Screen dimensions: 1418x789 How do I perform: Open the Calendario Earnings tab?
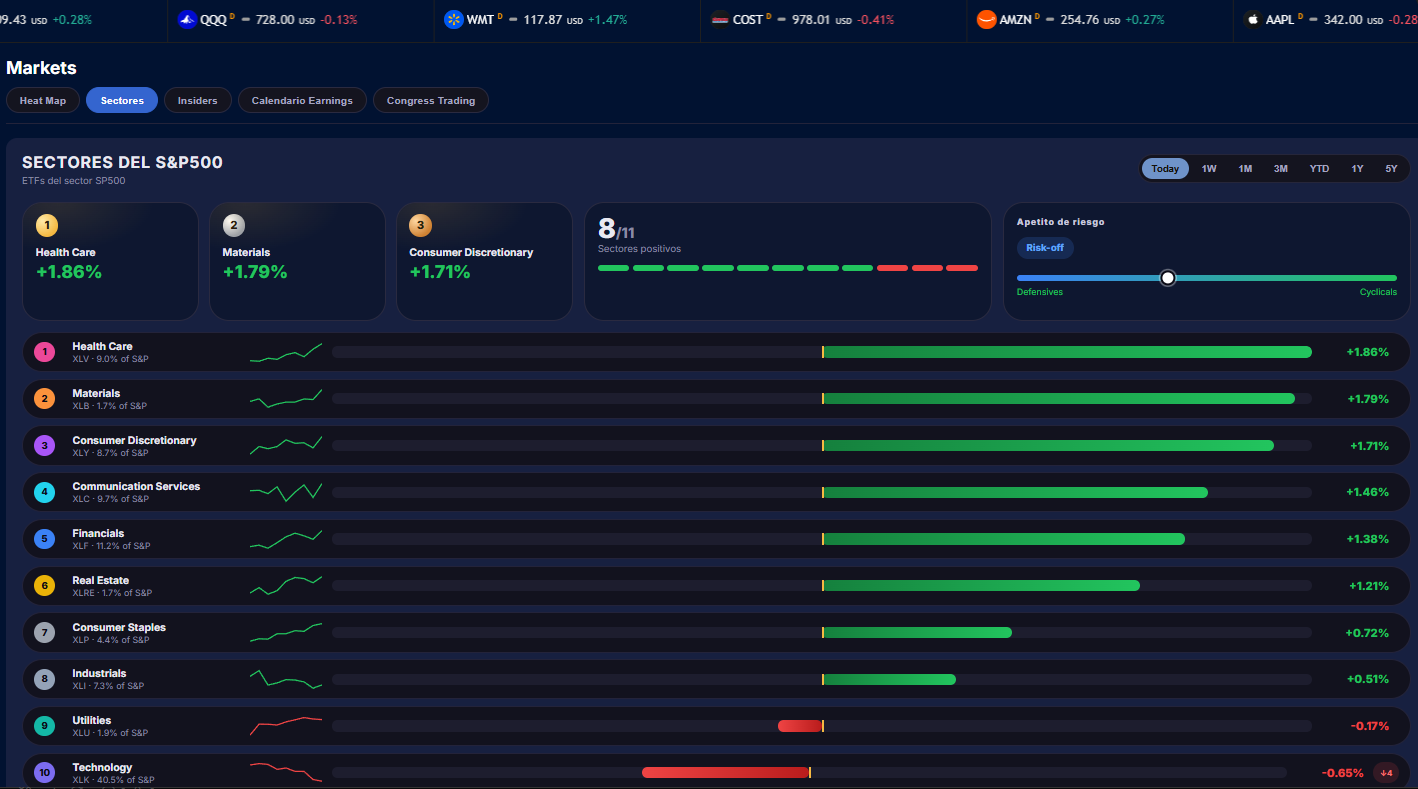302,100
